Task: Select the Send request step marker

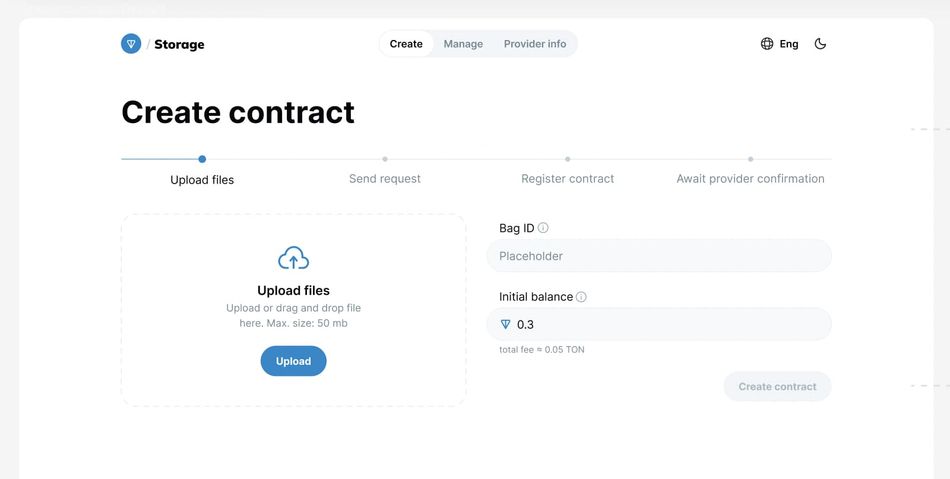Action: click(385, 159)
